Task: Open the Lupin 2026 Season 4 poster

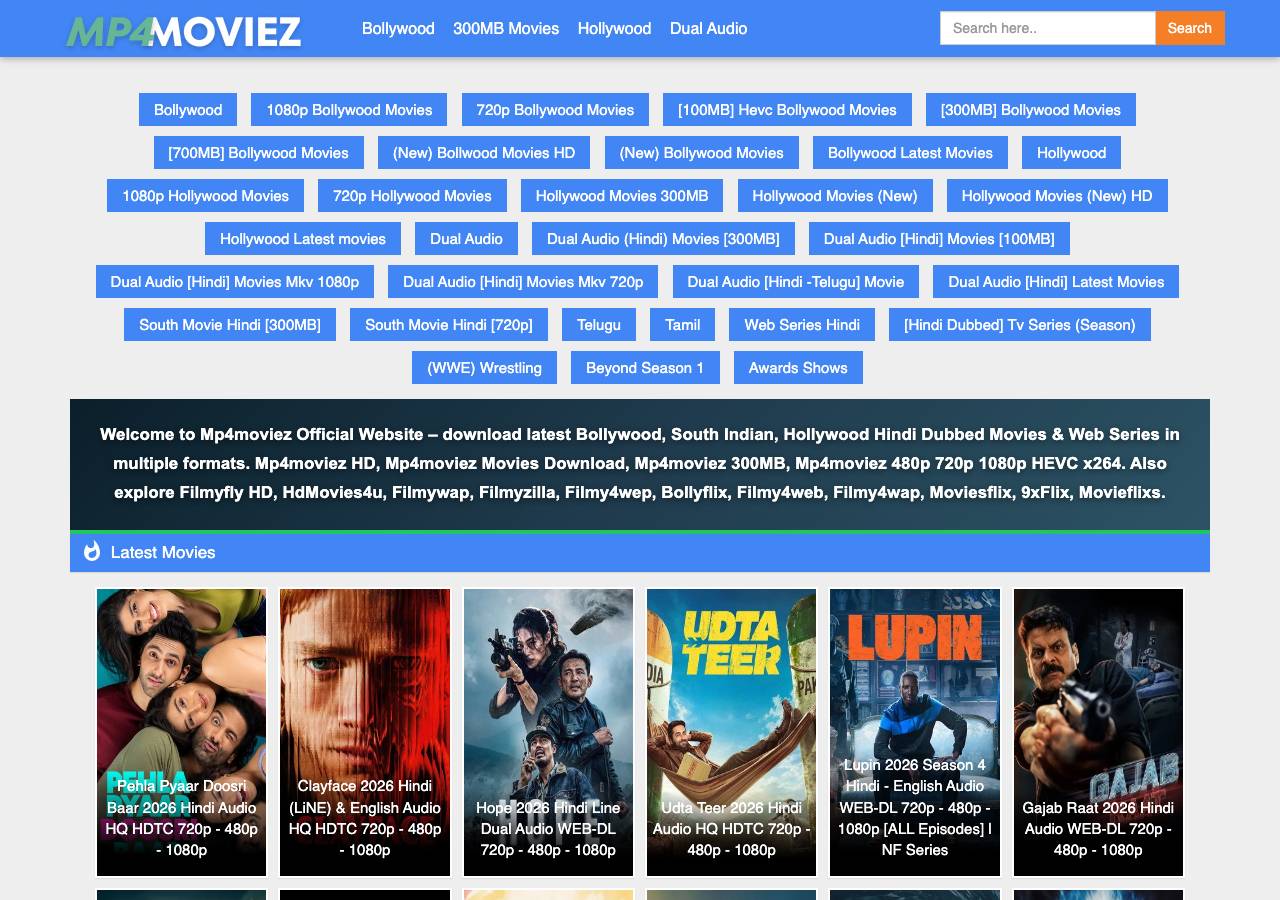Action: [x=915, y=732]
